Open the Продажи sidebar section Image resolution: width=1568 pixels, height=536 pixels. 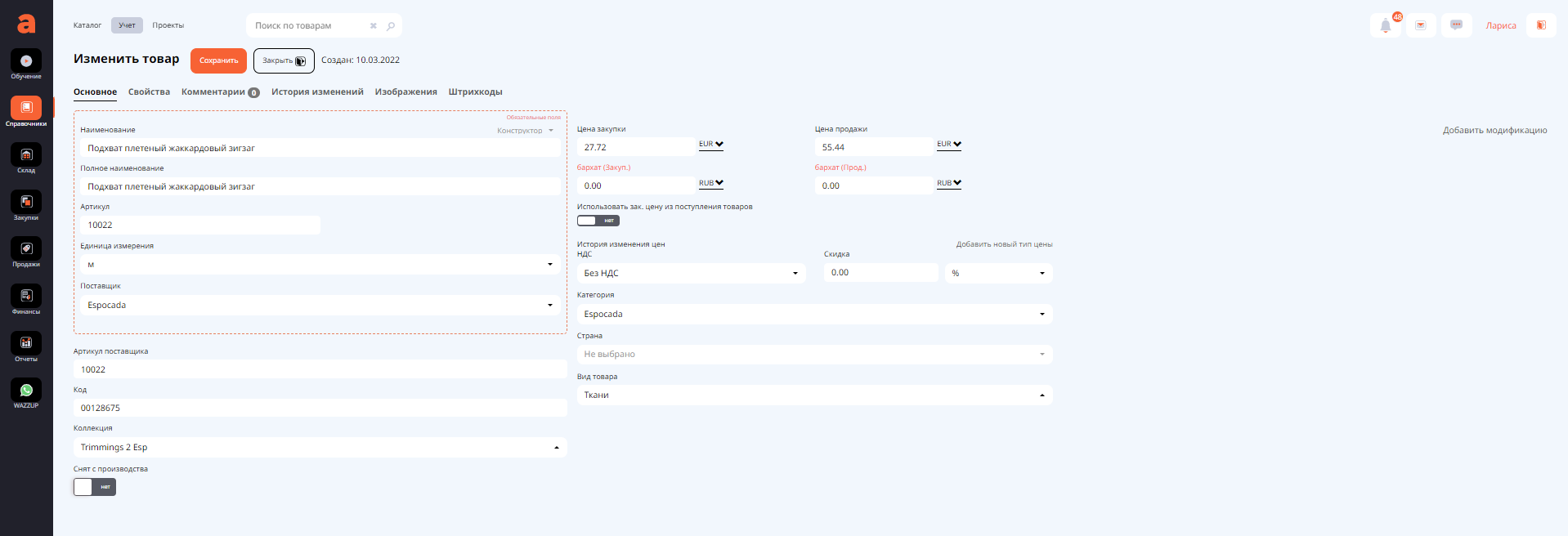coord(26,250)
